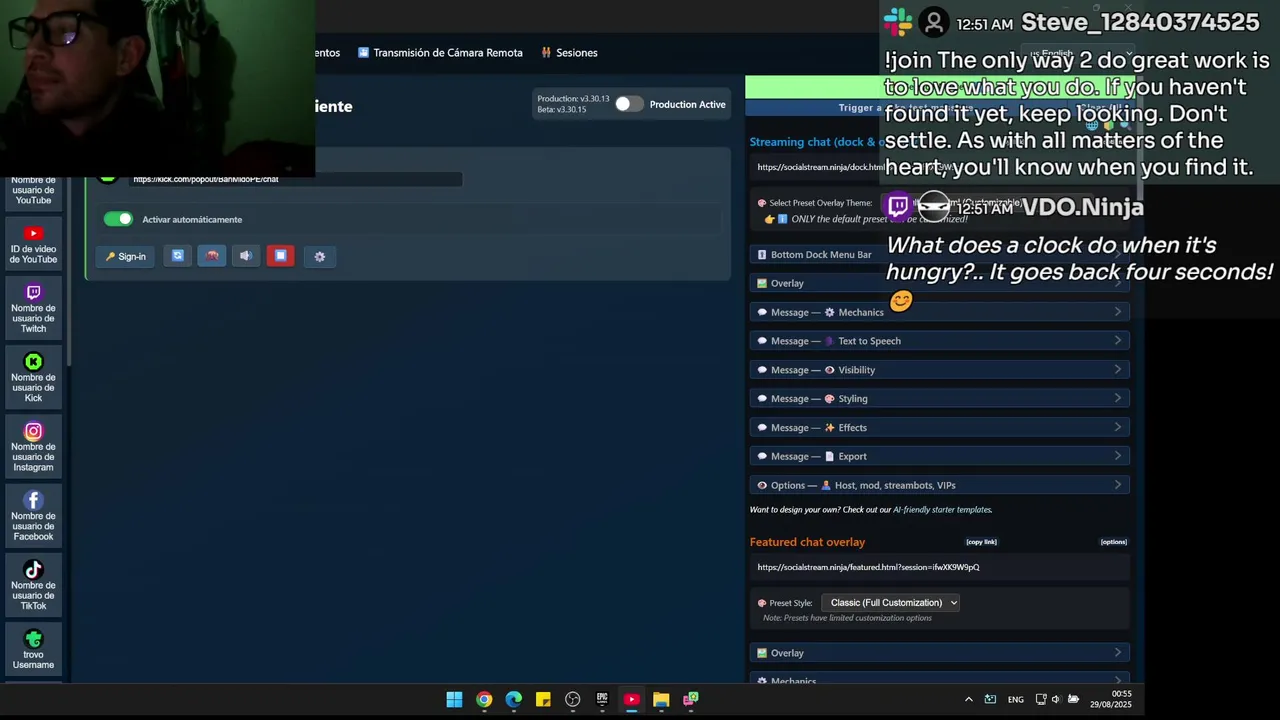Expand Options — Host, mod, streambots, VIPs

coord(939,485)
